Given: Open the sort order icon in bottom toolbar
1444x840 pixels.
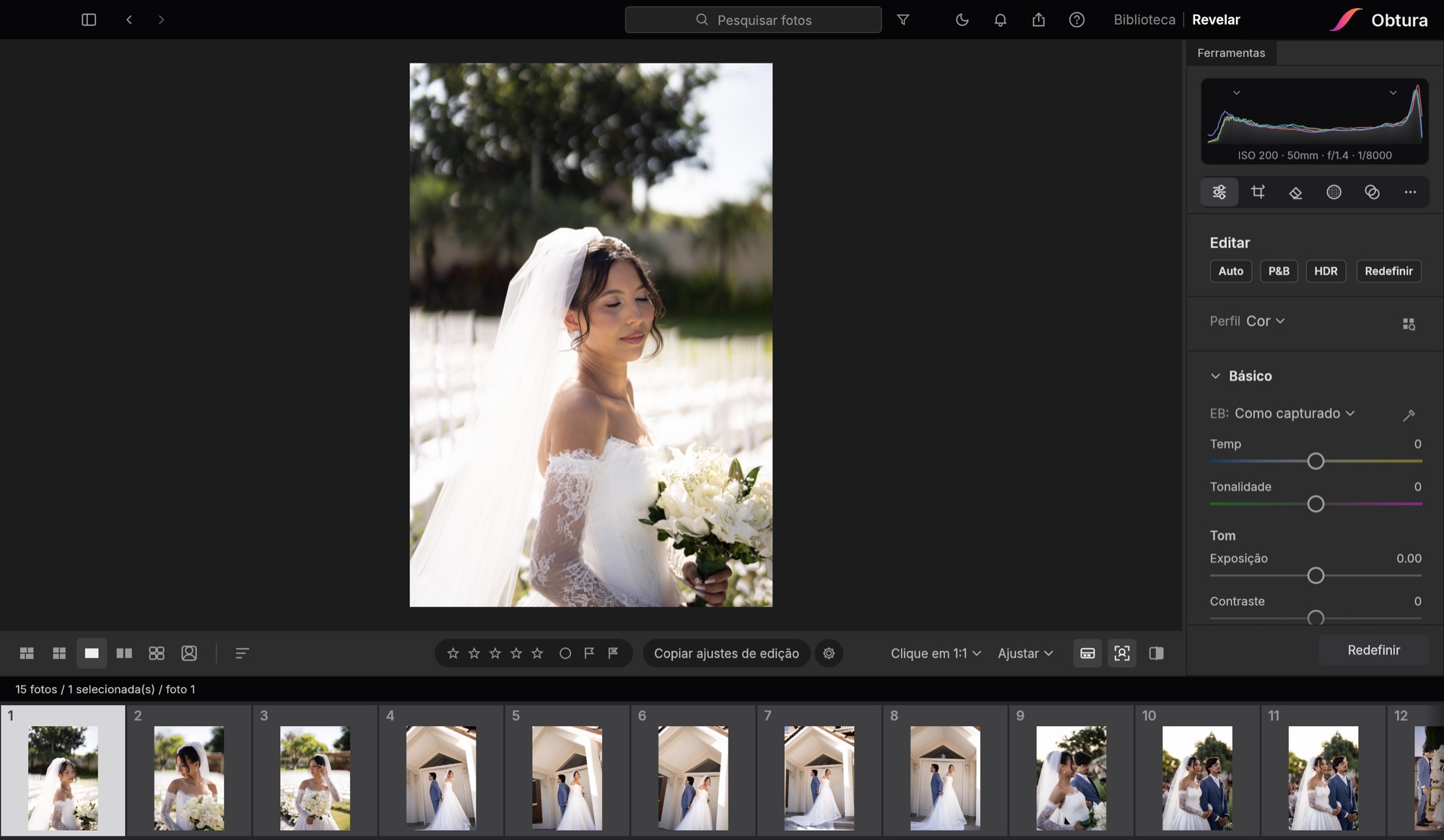Looking at the screenshot, I should click(x=242, y=653).
